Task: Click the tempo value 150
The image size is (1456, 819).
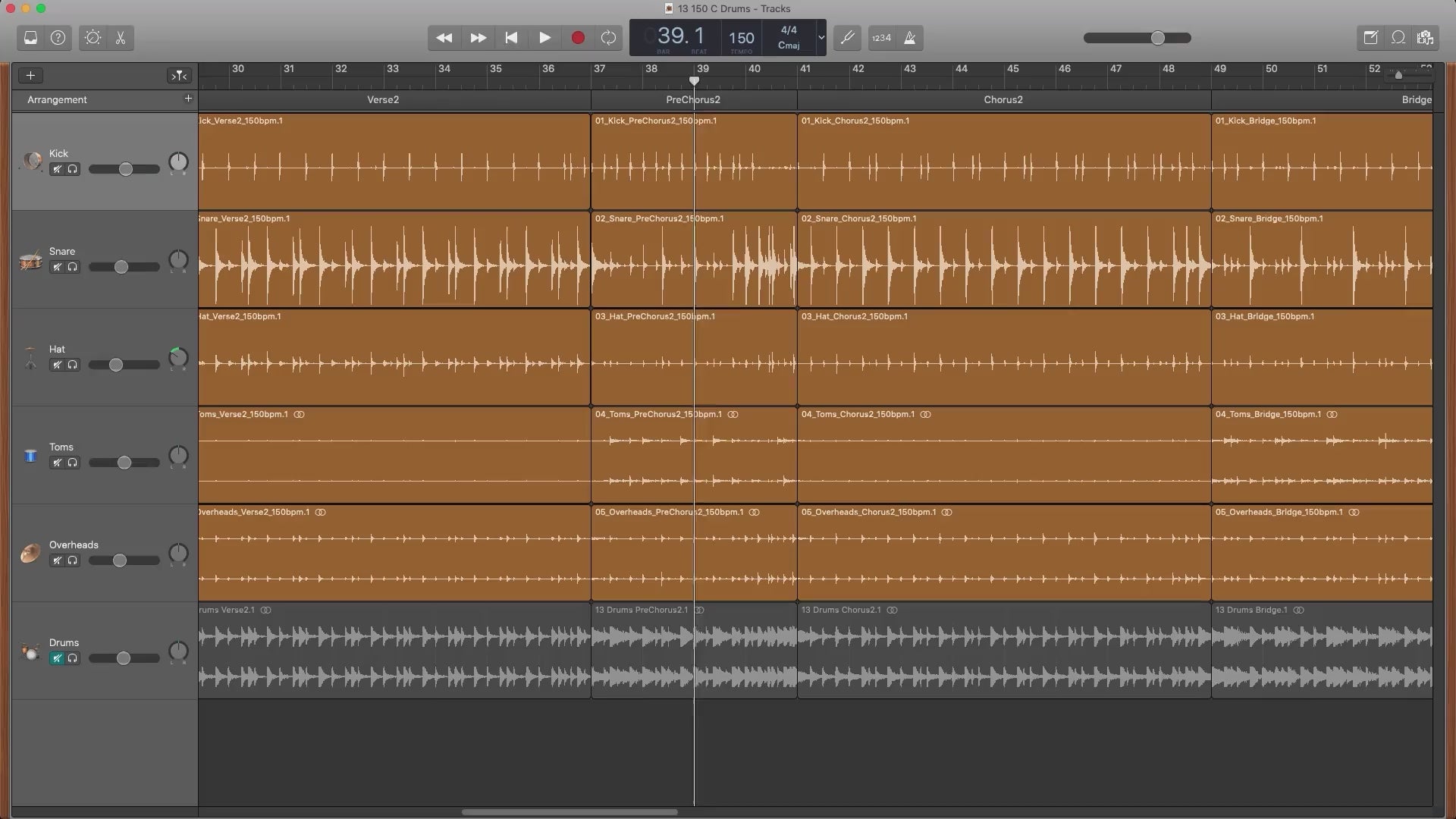Action: (741, 38)
